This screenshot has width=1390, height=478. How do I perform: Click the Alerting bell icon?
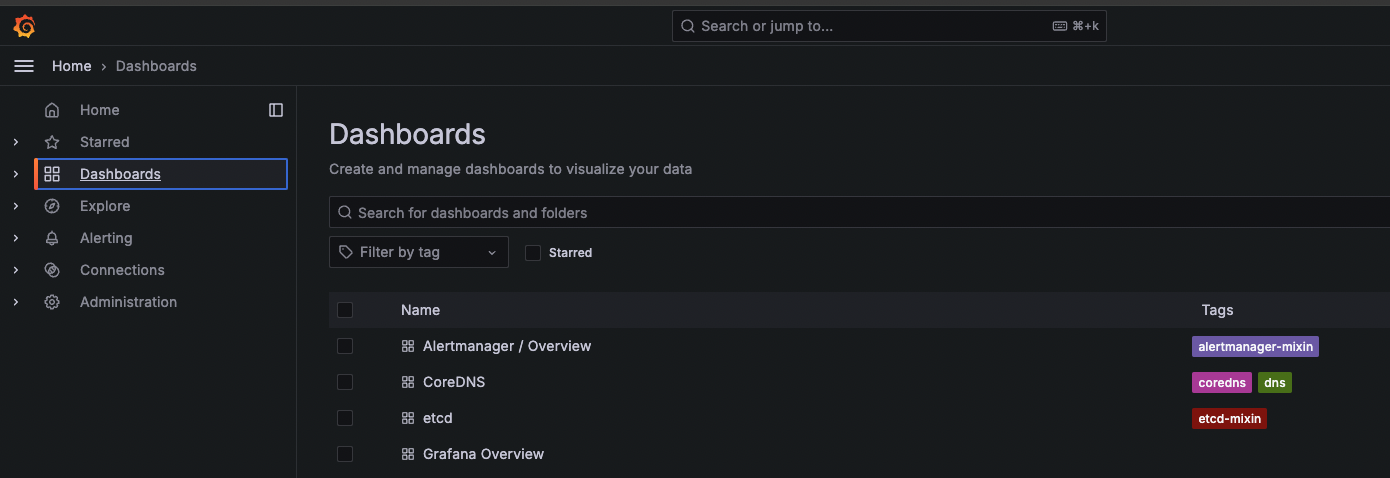pos(52,238)
